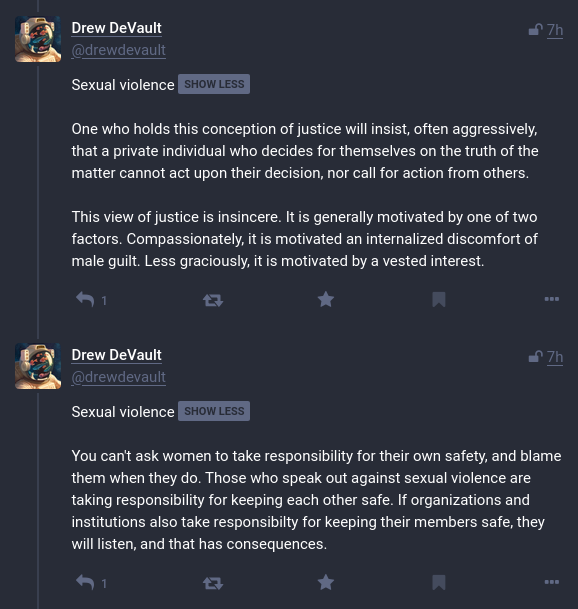Open @drewdevault handle on first post
The width and height of the screenshot is (578, 609).
pyautogui.click(x=118, y=50)
